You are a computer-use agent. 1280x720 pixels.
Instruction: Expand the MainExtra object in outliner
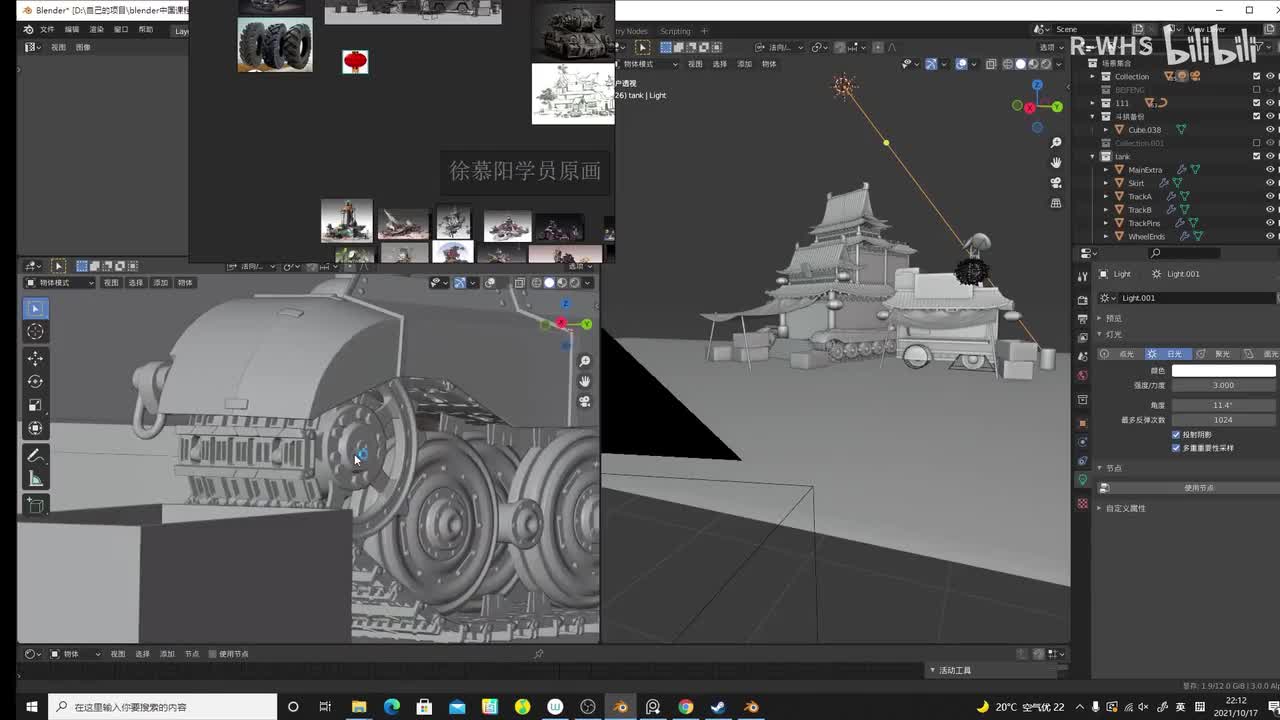coord(1106,170)
